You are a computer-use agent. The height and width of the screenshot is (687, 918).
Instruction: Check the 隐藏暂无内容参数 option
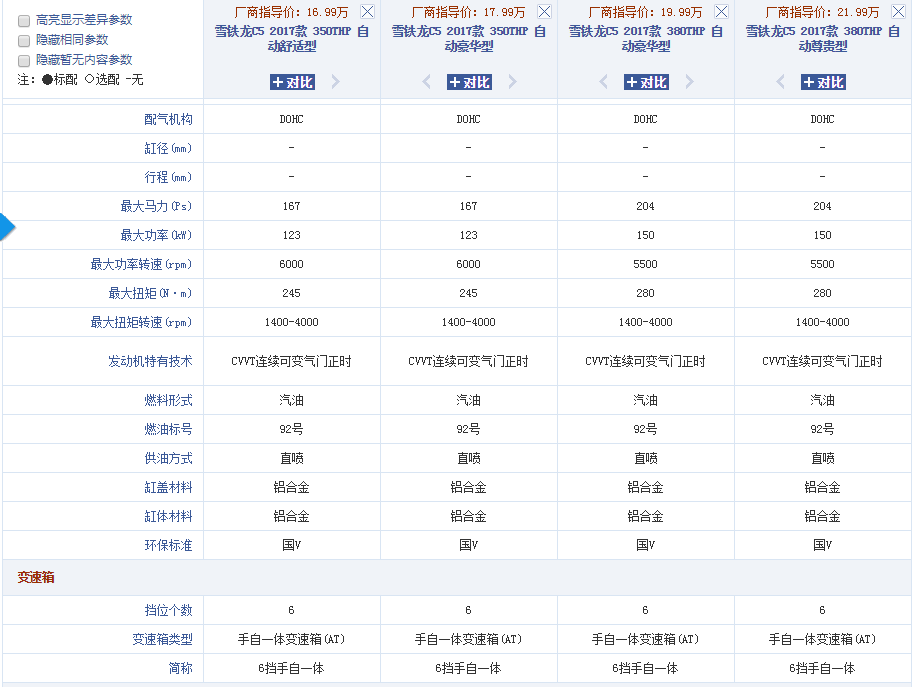click(x=24, y=61)
